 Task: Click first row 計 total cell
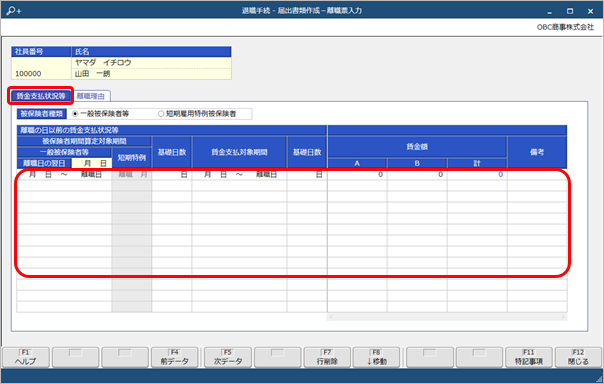[x=477, y=174]
